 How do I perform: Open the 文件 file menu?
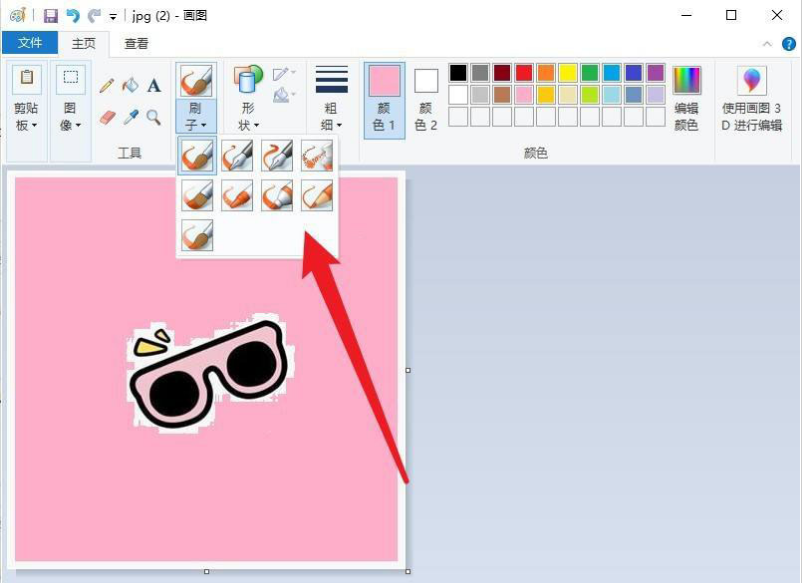tap(29, 43)
